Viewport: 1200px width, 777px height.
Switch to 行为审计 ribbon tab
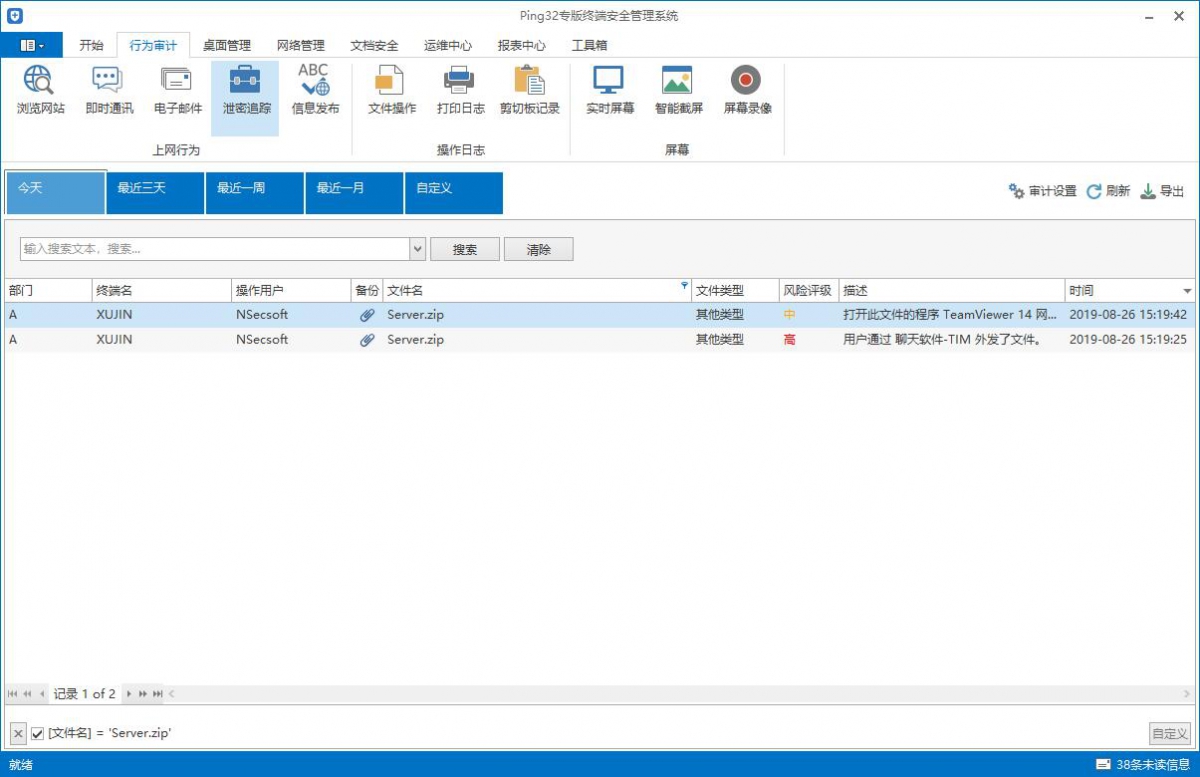tap(153, 45)
